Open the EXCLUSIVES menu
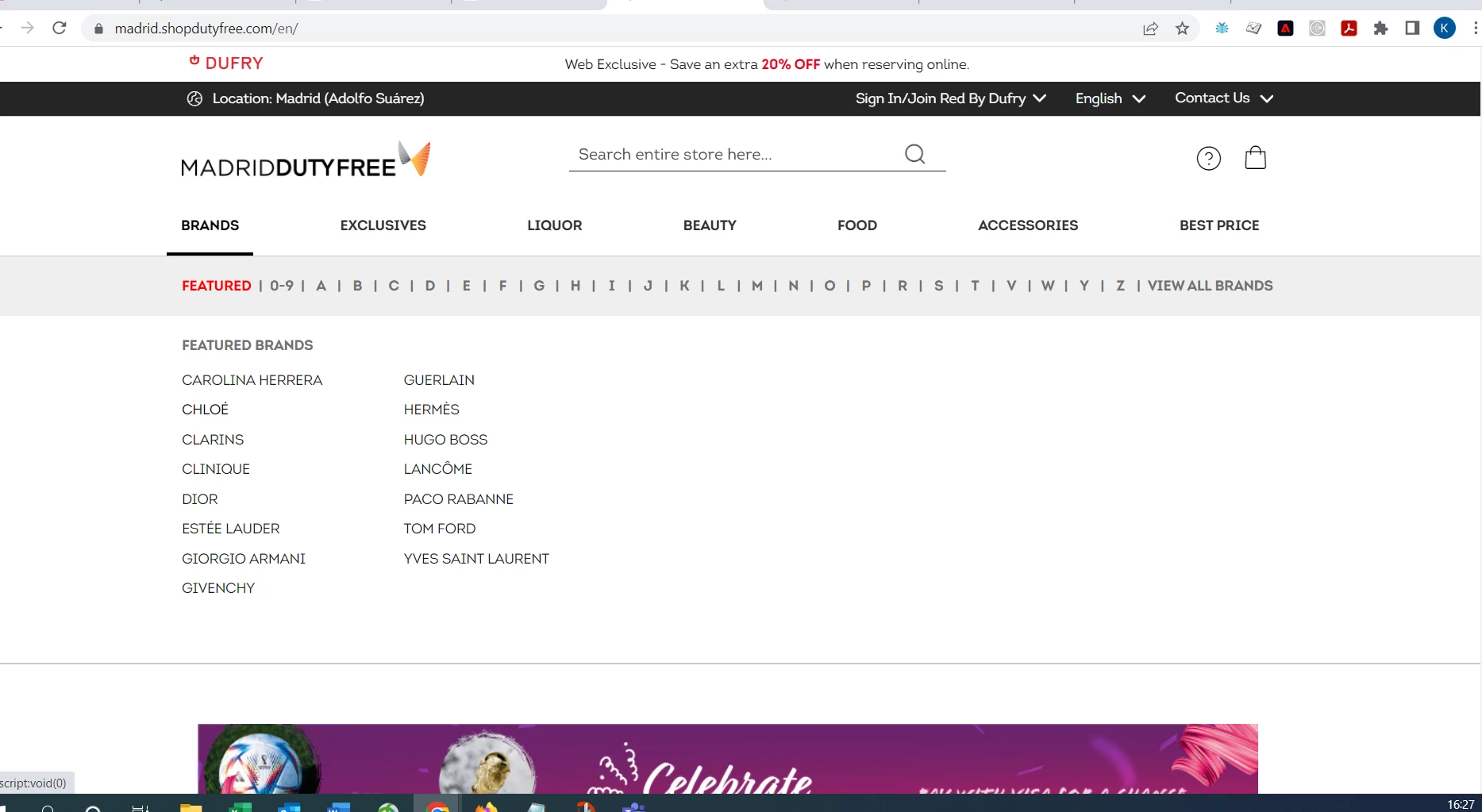The width and height of the screenshot is (1482, 812). click(383, 225)
